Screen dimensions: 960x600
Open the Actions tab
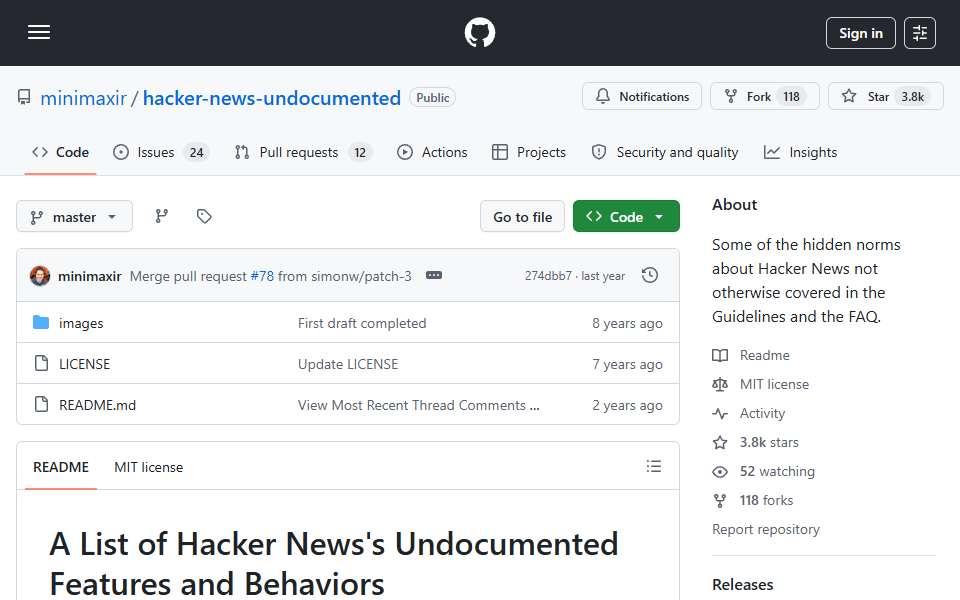point(432,152)
